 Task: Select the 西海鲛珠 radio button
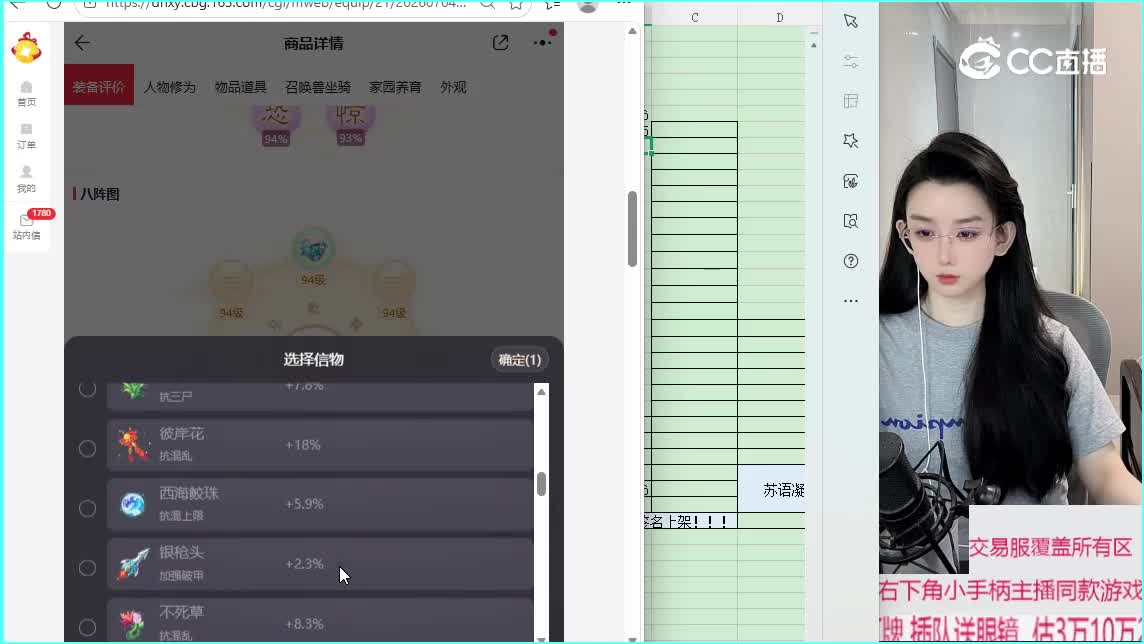(88, 508)
